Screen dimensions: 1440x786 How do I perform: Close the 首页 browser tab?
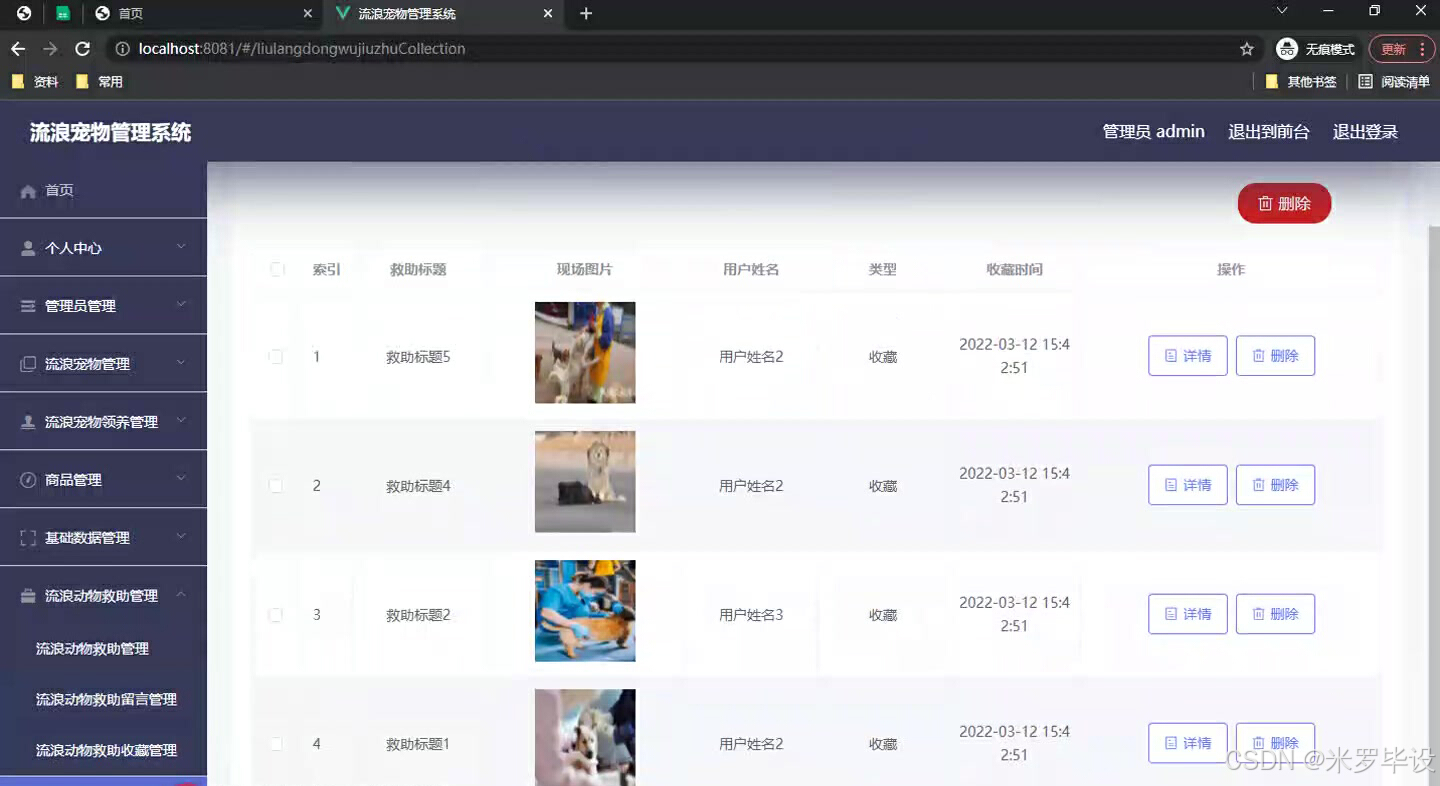coord(309,13)
